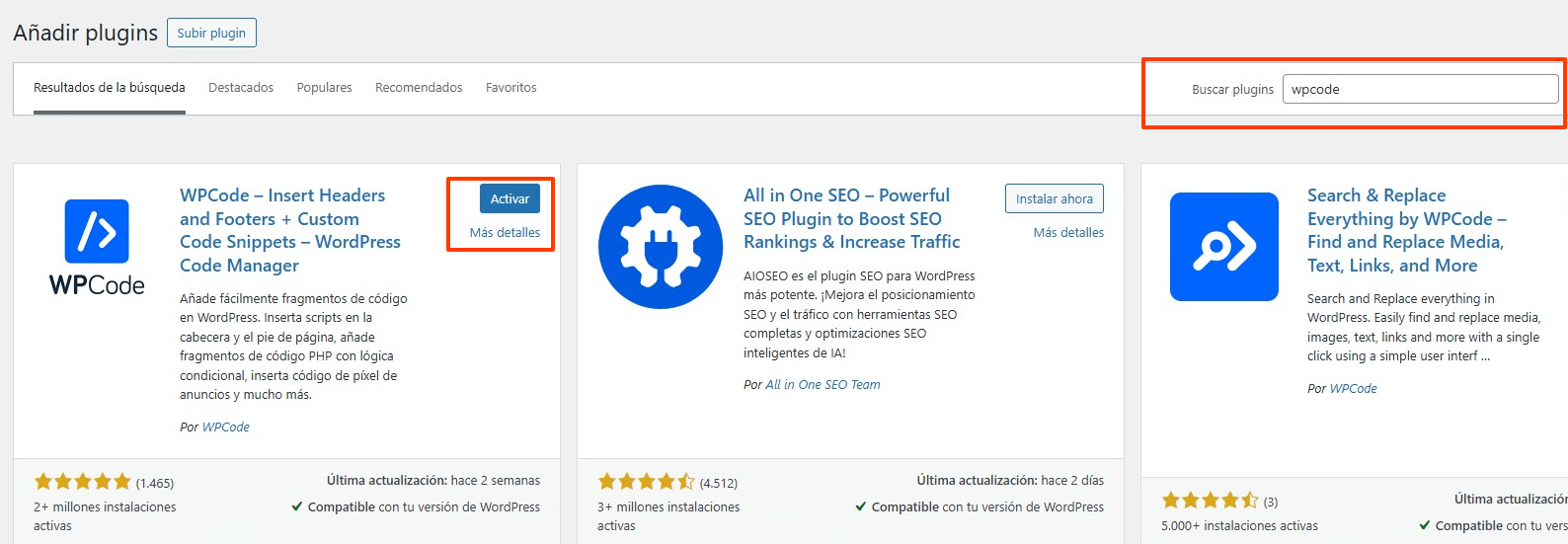Click the Search & Replace Everything plugin icon
1568x544 pixels.
1223,247
